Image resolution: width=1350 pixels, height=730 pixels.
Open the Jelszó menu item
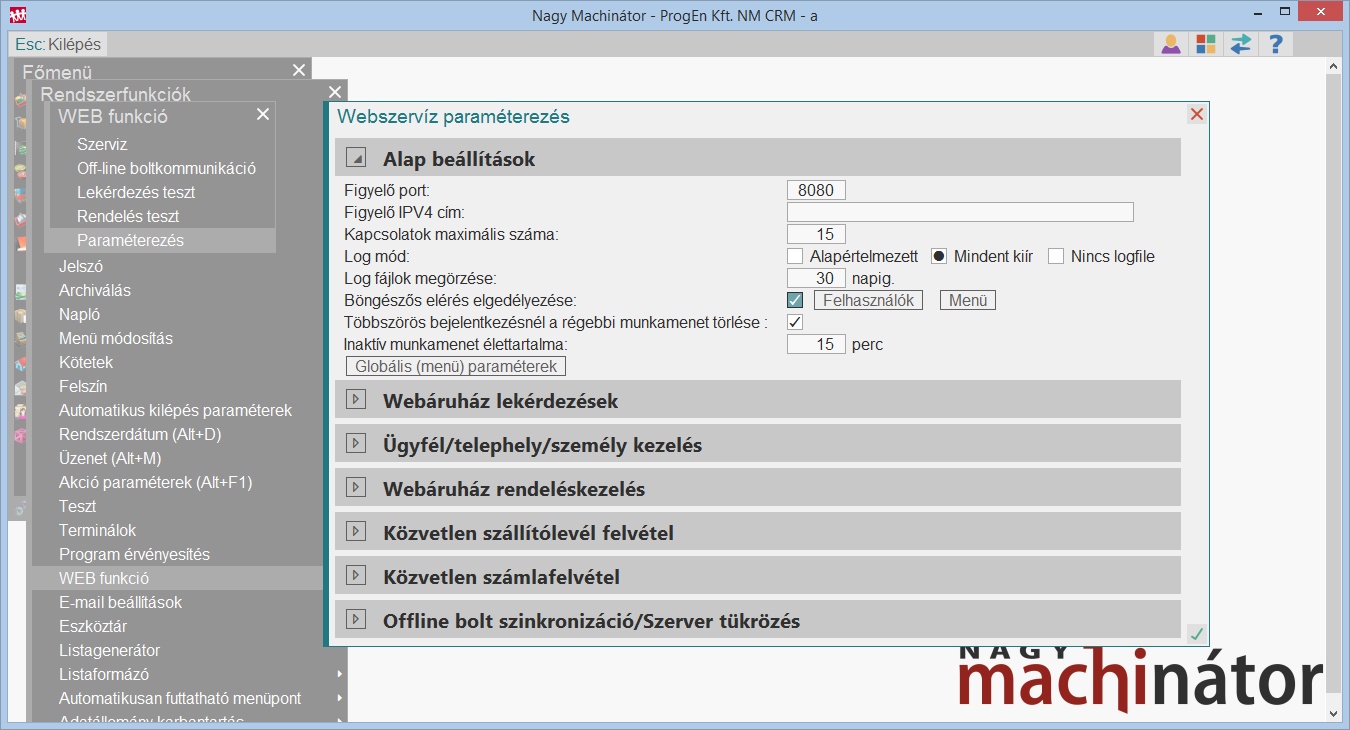click(81, 266)
